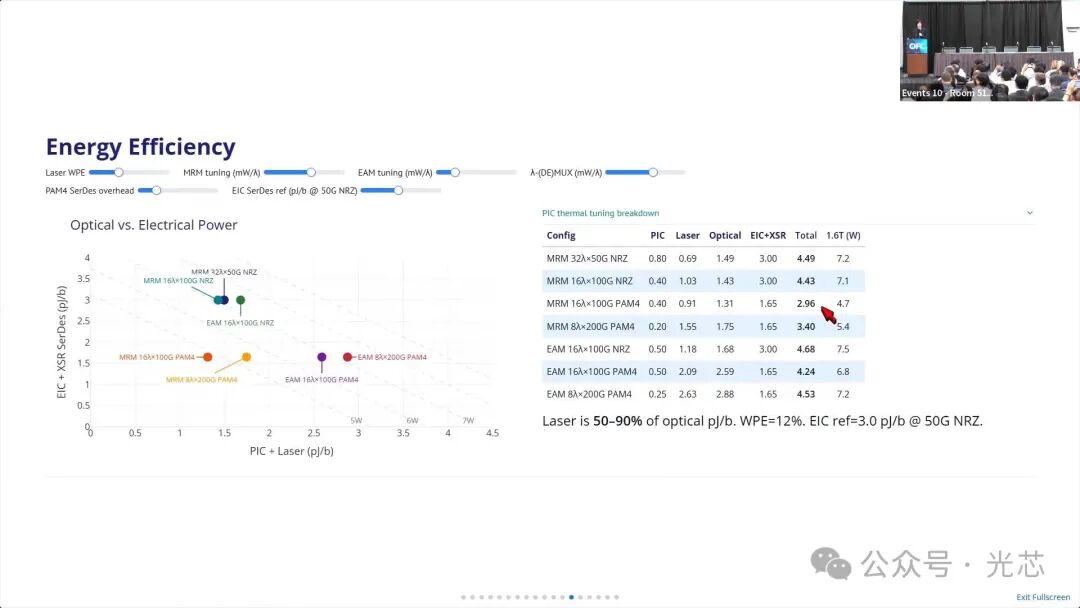The image size is (1080, 608).
Task: Click the EAM 8λ×200G PAM4 red data point
Action: pos(347,357)
